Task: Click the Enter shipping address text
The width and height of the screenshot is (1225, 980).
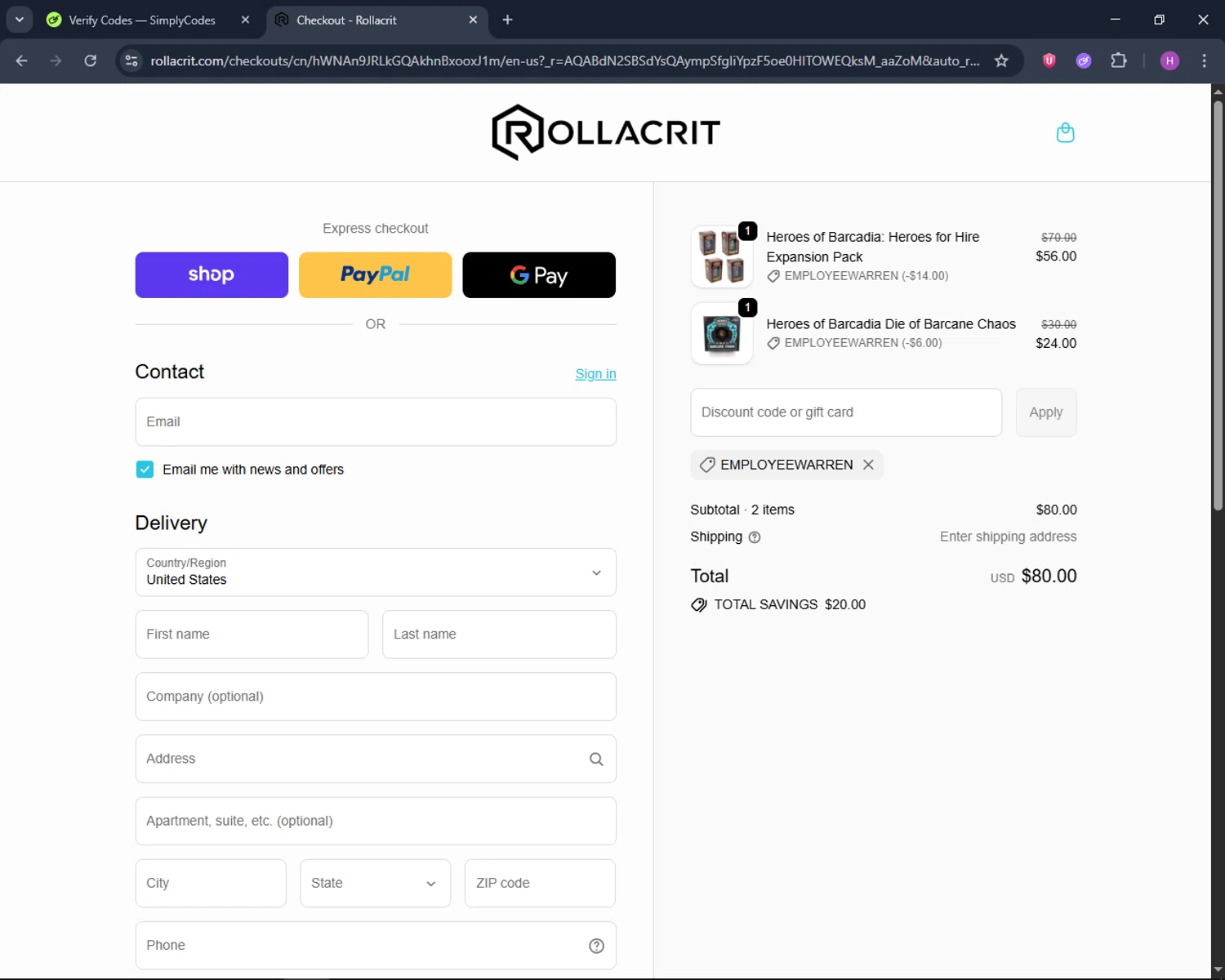Action: [1008, 537]
